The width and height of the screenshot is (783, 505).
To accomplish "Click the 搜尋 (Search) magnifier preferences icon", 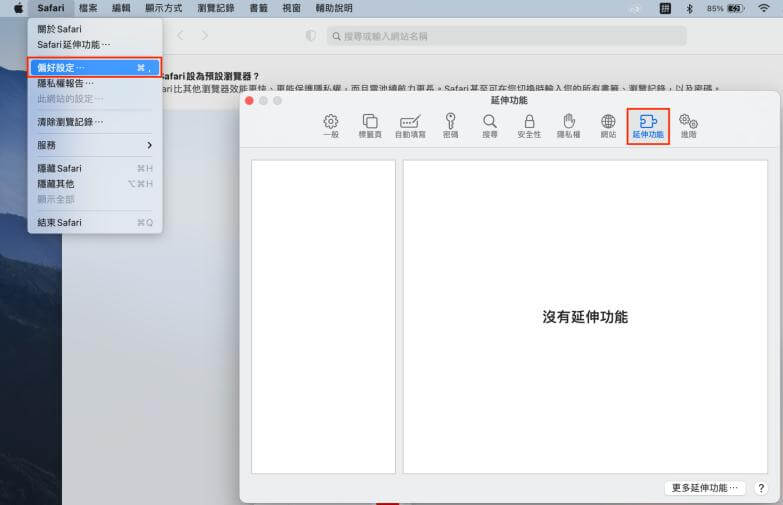I will pyautogui.click(x=489, y=125).
